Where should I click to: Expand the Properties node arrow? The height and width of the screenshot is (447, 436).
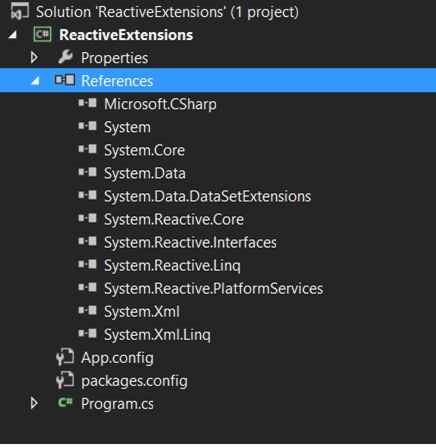coord(34,57)
